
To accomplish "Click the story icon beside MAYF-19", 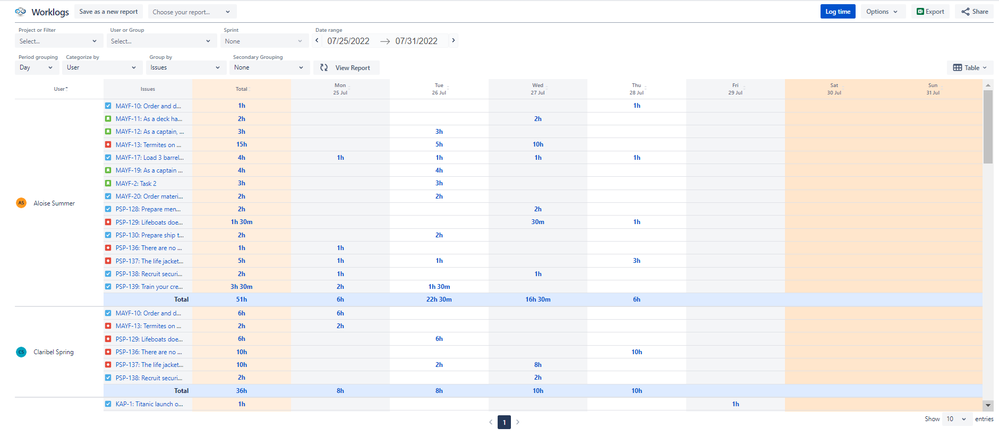I will (108, 170).
